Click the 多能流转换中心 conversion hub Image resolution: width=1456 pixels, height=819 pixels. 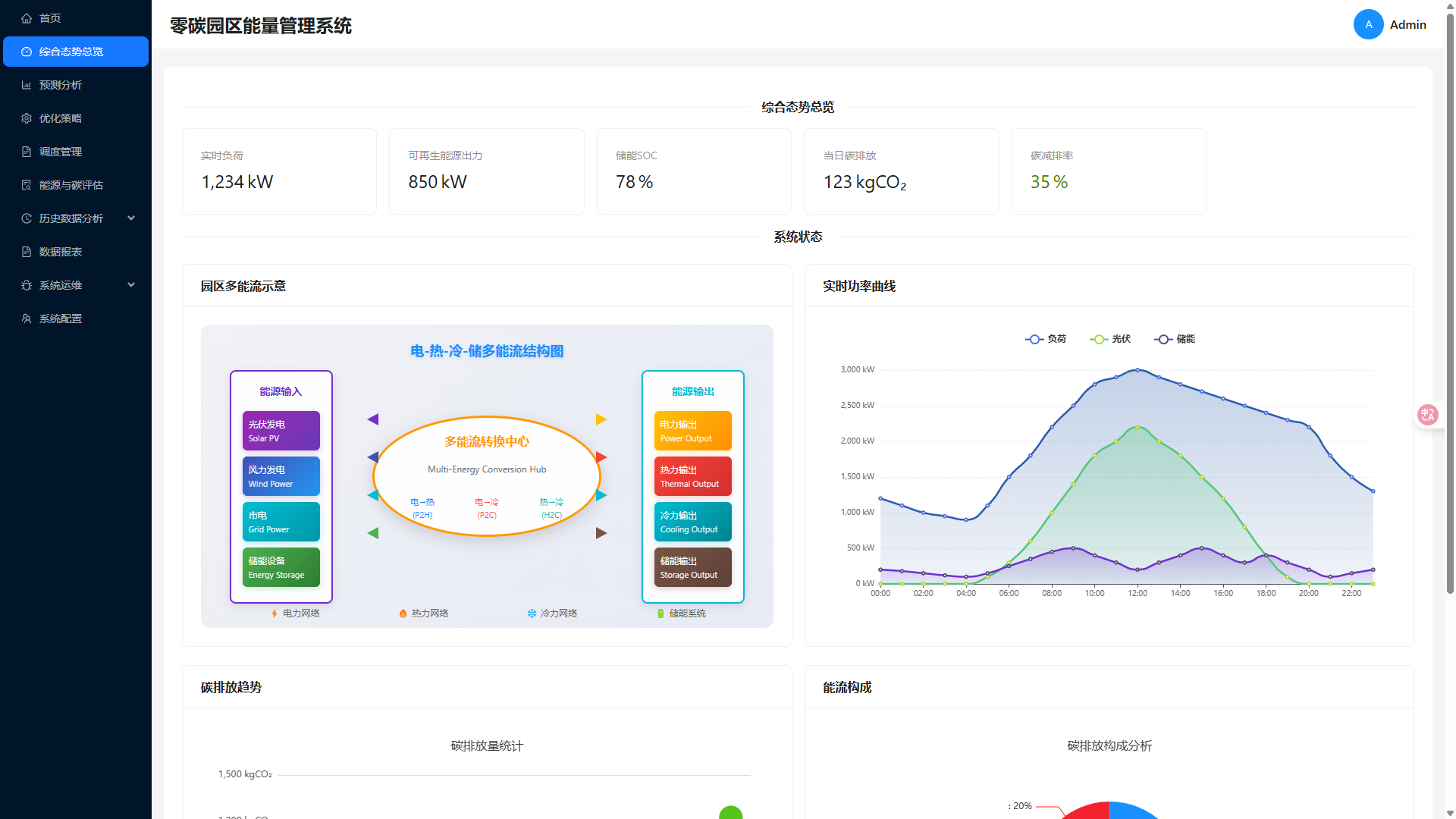pyautogui.click(x=487, y=476)
